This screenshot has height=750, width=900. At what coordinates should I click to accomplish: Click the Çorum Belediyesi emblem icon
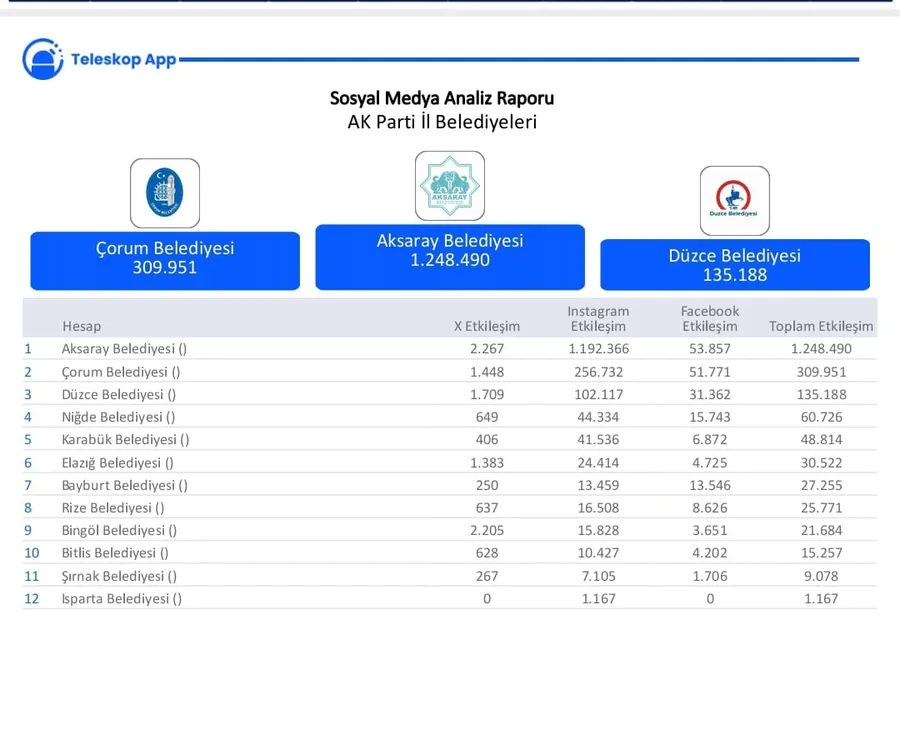165,193
